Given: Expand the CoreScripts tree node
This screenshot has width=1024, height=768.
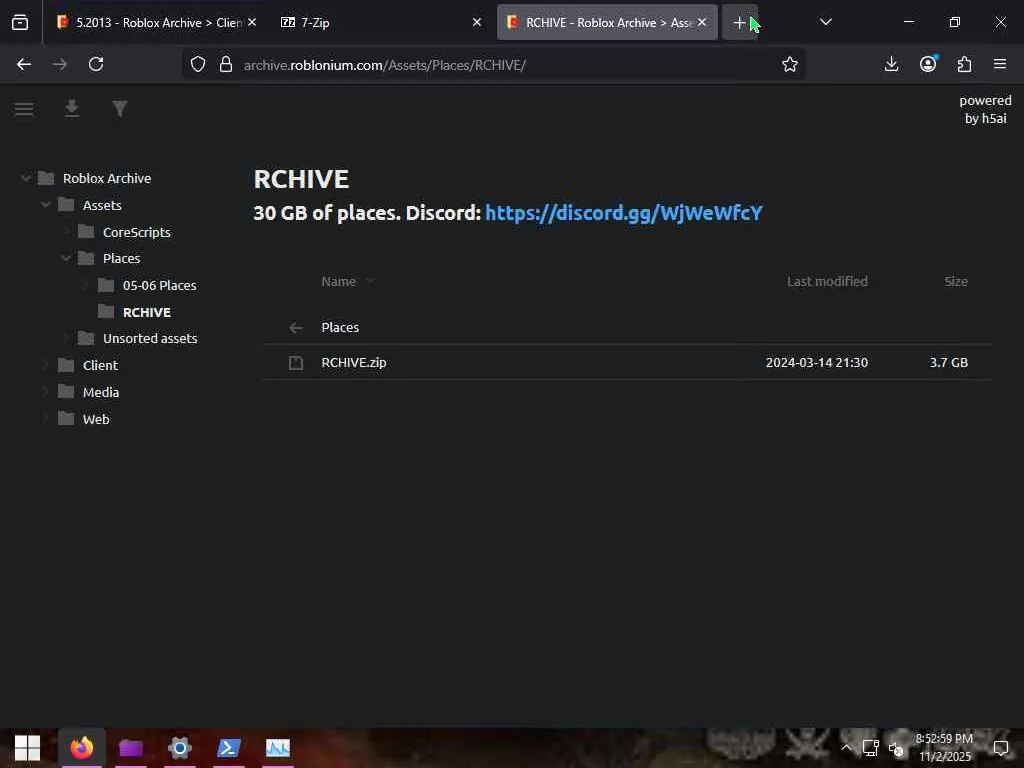Looking at the screenshot, I should [66, 232].
